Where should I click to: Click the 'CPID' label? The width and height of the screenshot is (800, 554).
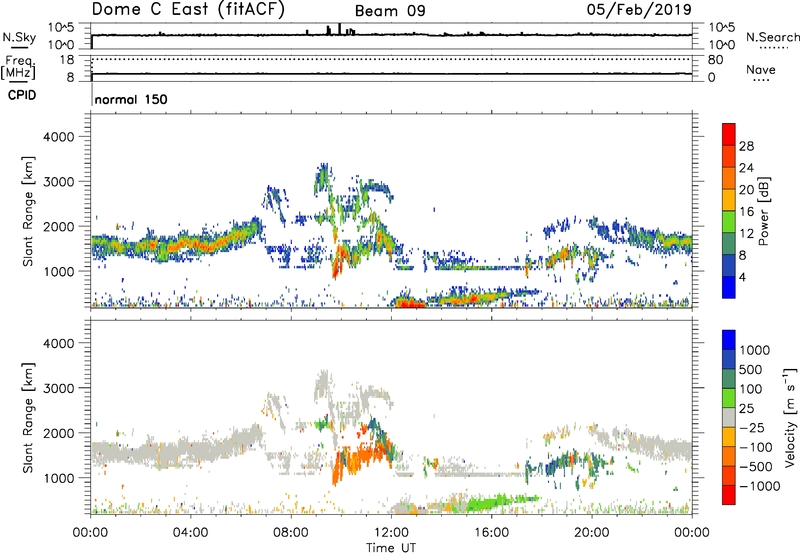[x=22, y=95]
